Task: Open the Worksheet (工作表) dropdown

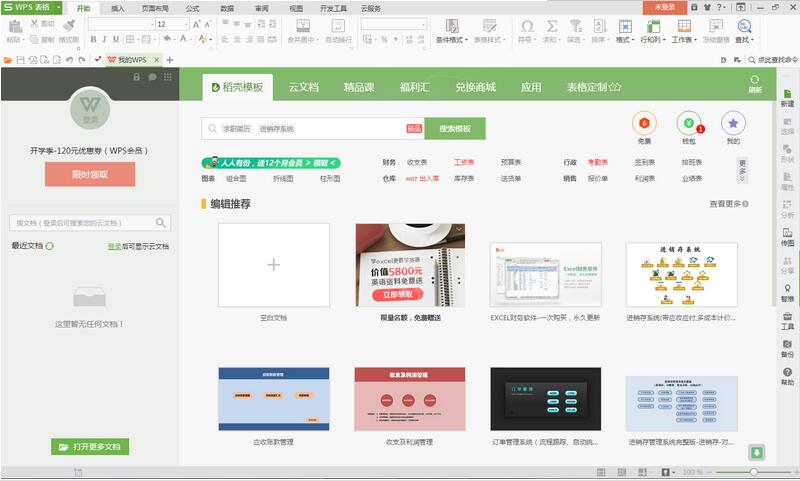Action: pyautogui.click(x=684, y=39)
